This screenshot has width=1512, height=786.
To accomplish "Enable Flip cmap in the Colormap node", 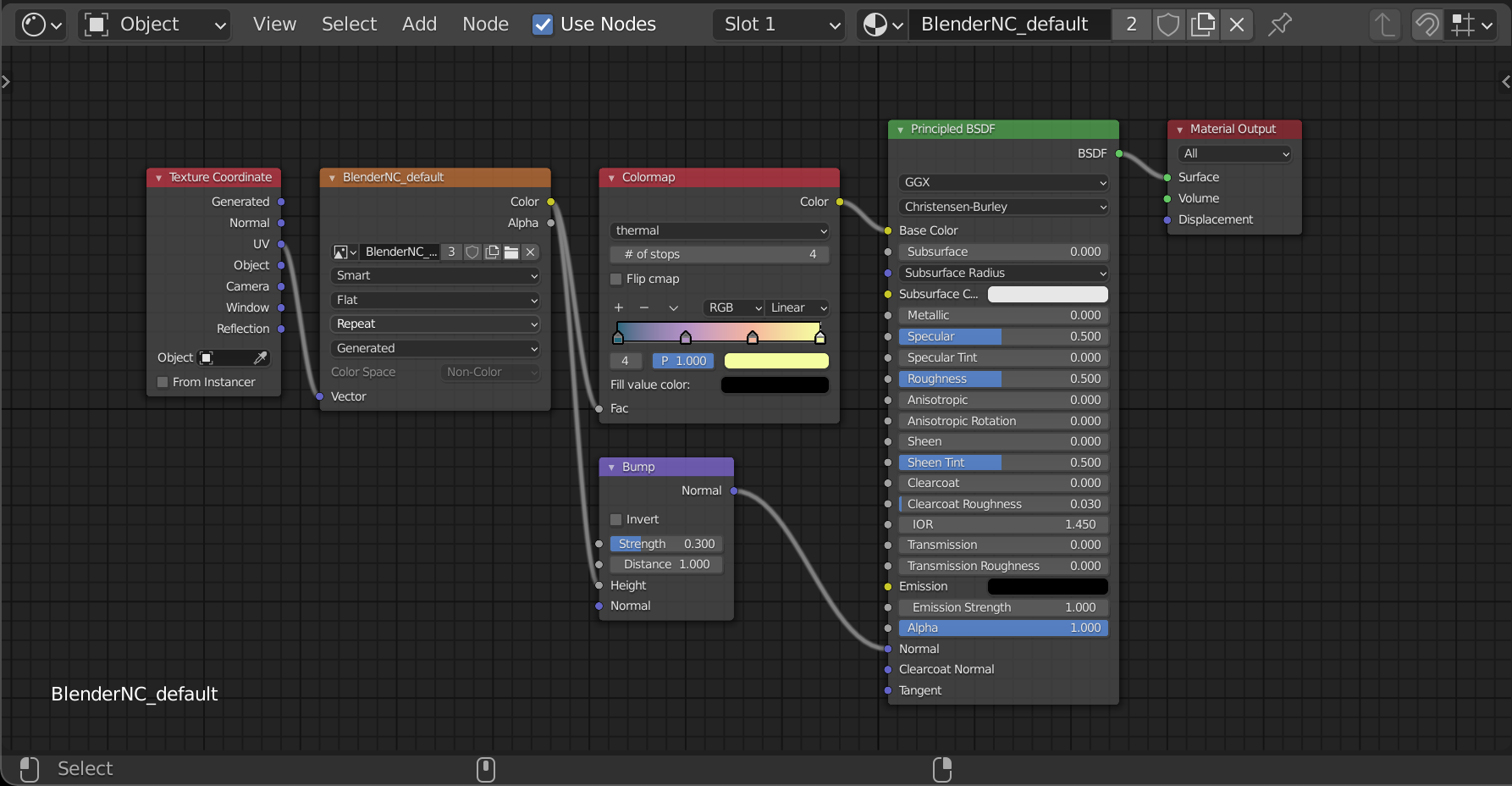I will (615, 279).
